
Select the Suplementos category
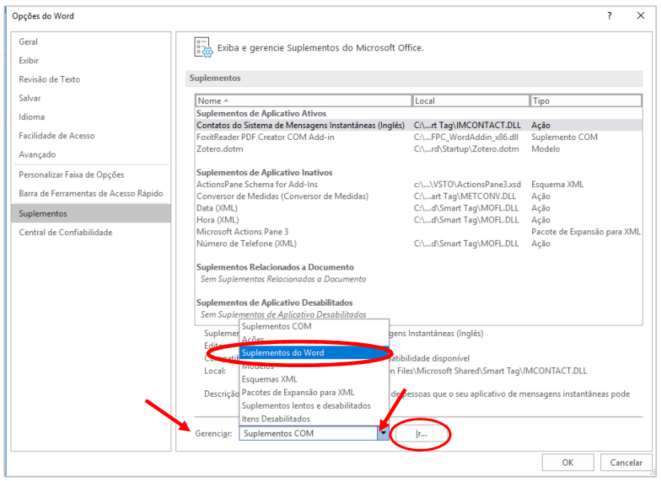[91, 214]
